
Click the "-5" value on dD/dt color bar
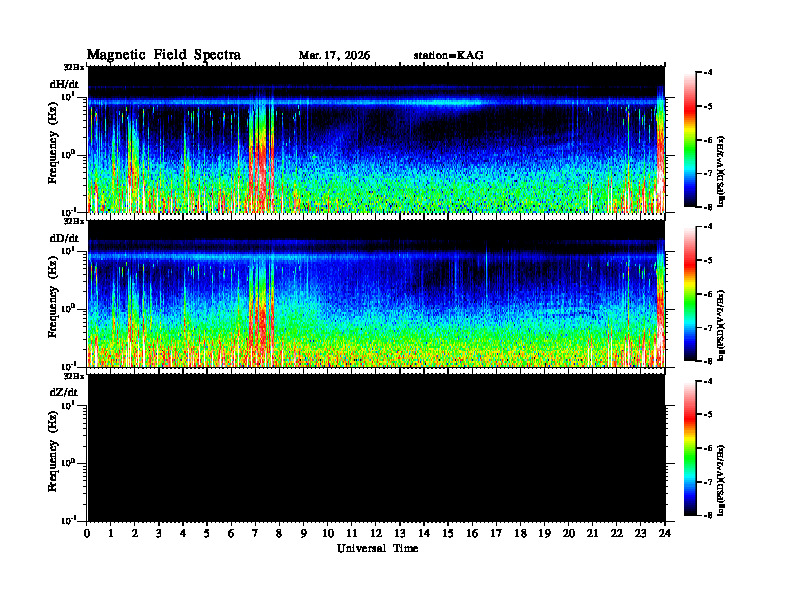708,261
